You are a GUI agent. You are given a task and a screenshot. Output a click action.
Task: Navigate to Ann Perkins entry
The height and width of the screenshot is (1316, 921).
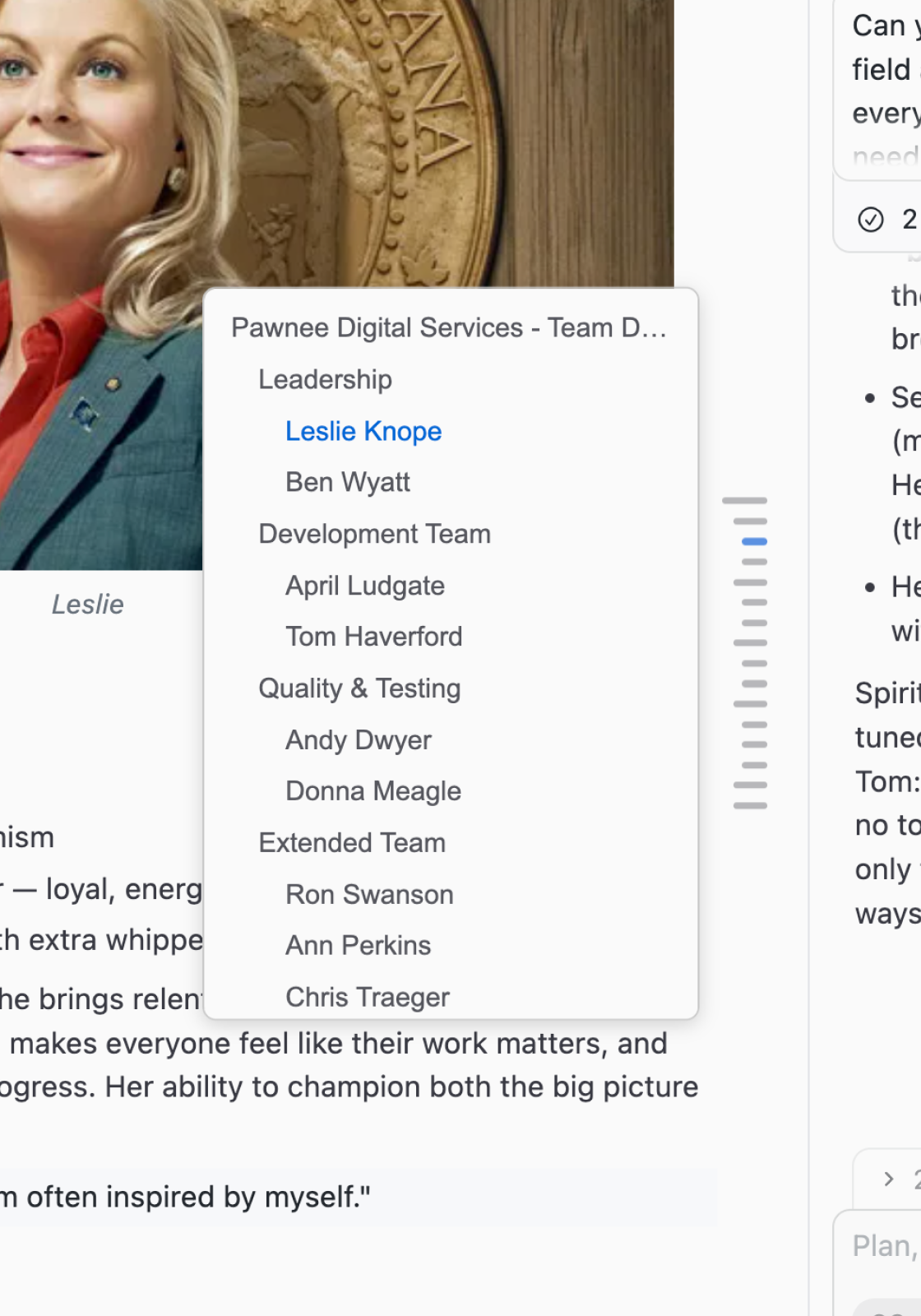point(358,946)
